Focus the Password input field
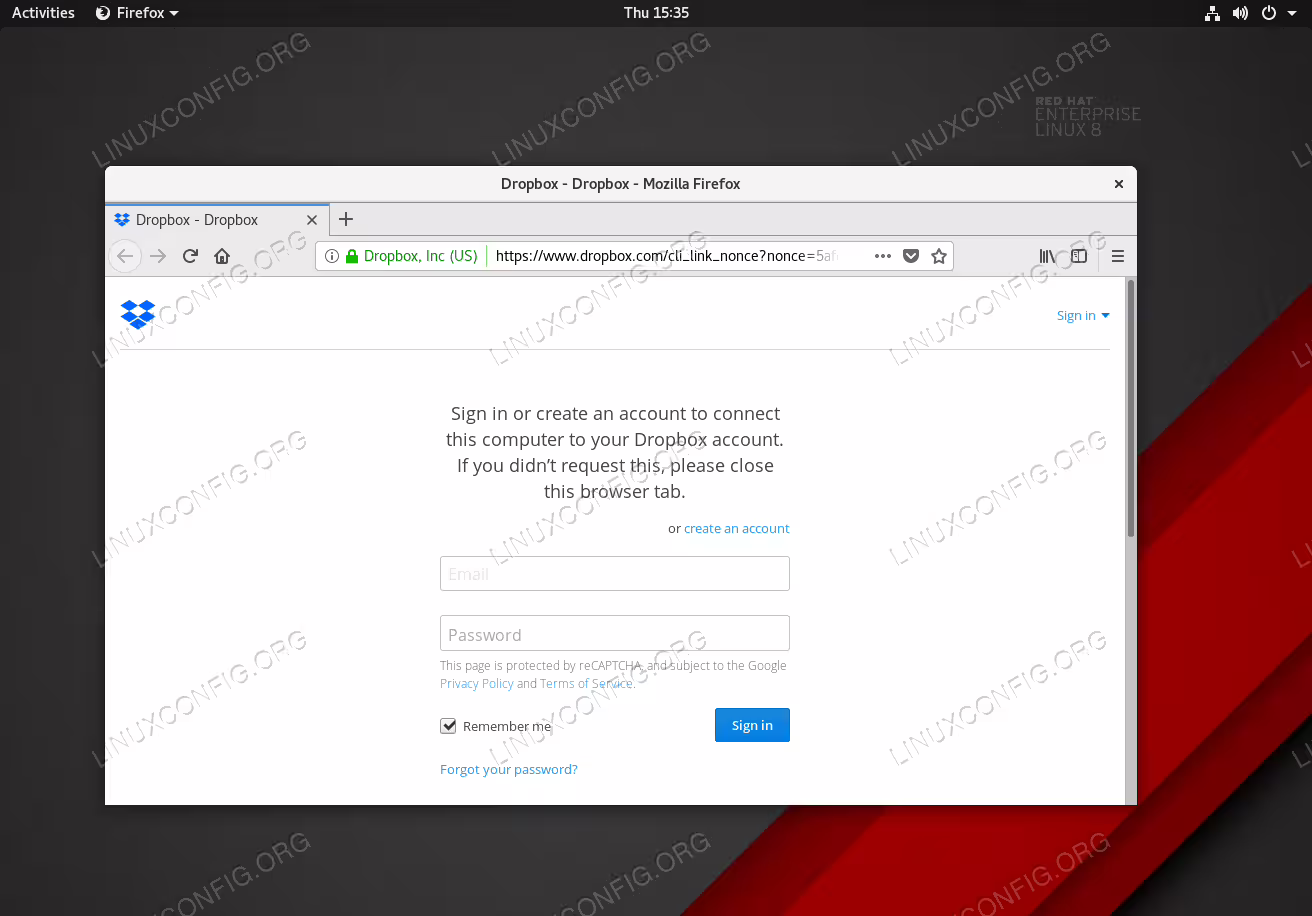1312x916 pixels. (x=615, y=634)
